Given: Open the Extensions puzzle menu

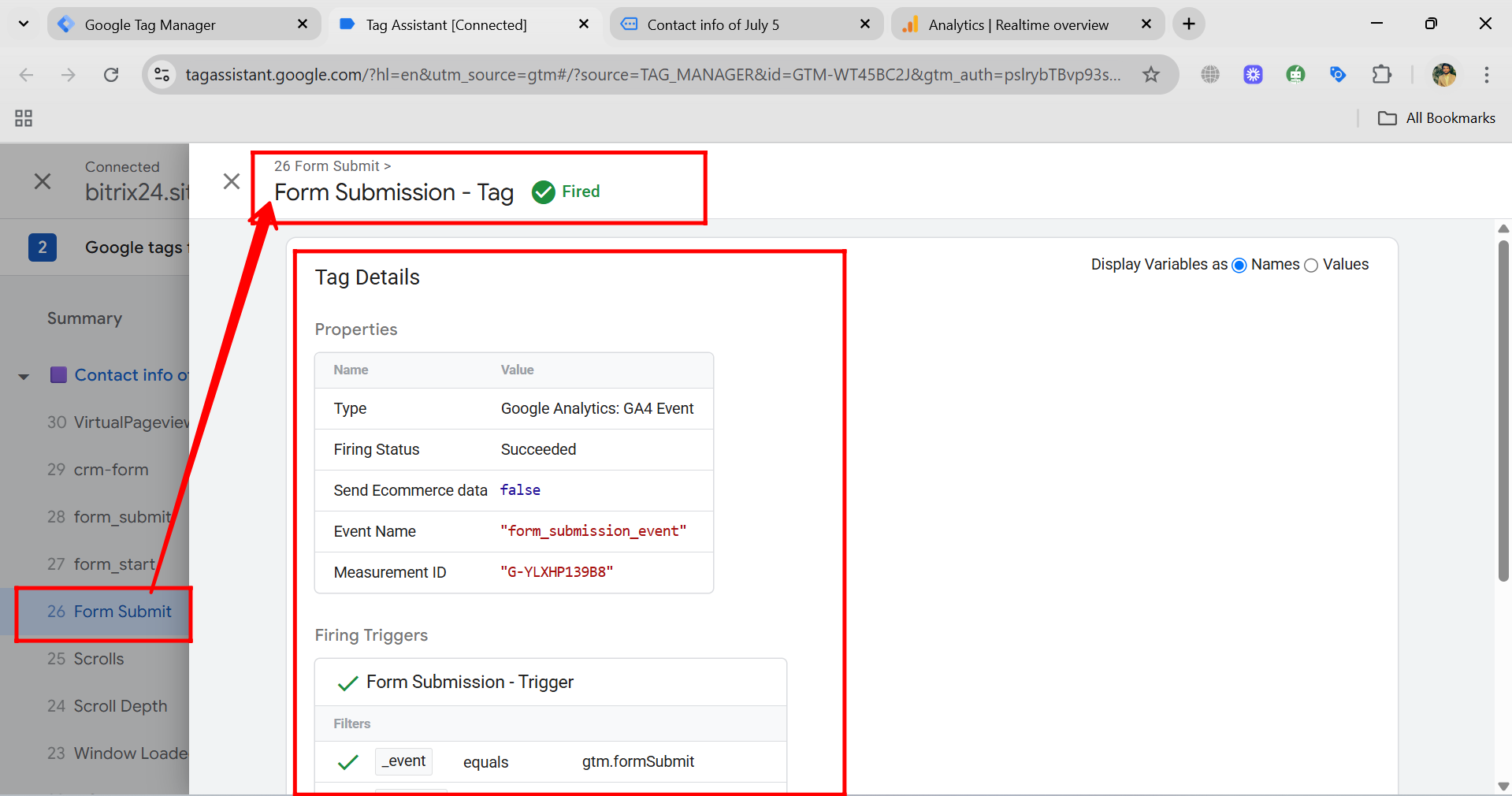Looking at the screenshot, I should click(x=1381, y=75).
